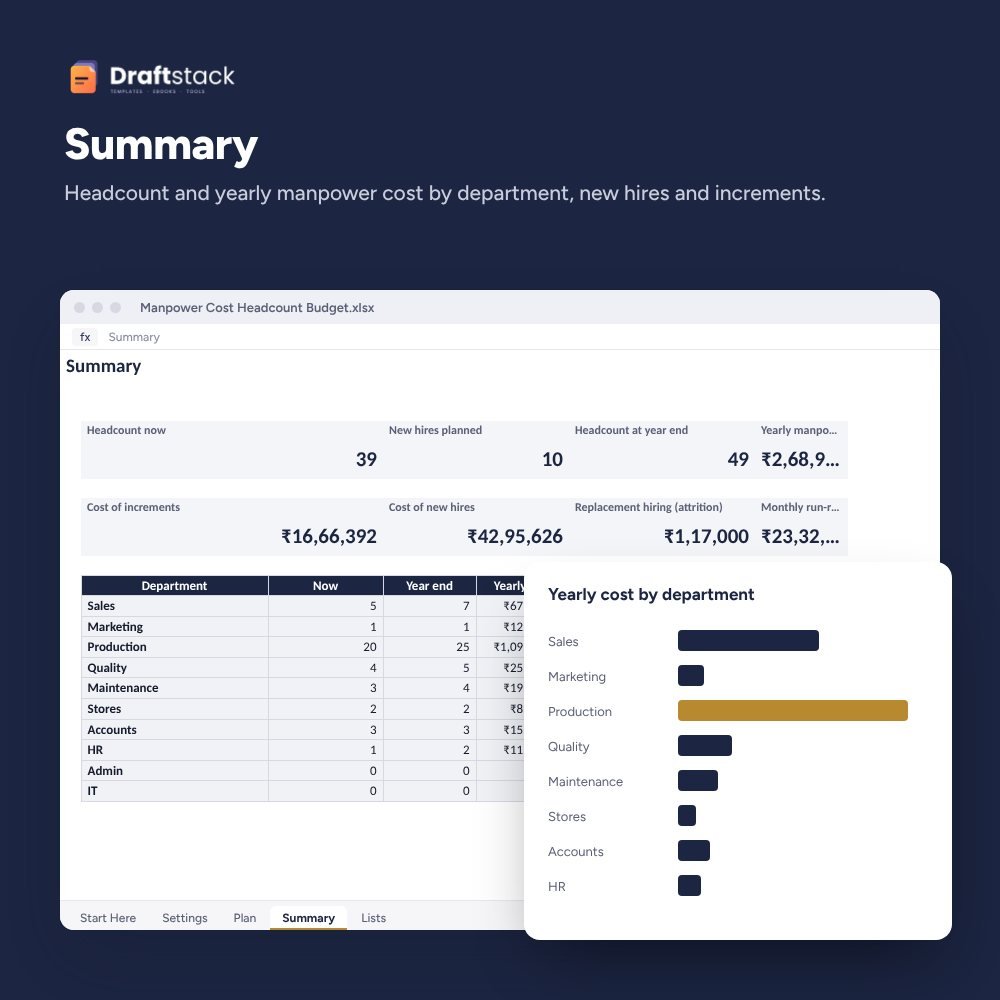This screenshot has width=1000, height=1000.
Task: Click the Cost of increments label
Action: click(x=133, y=507)
